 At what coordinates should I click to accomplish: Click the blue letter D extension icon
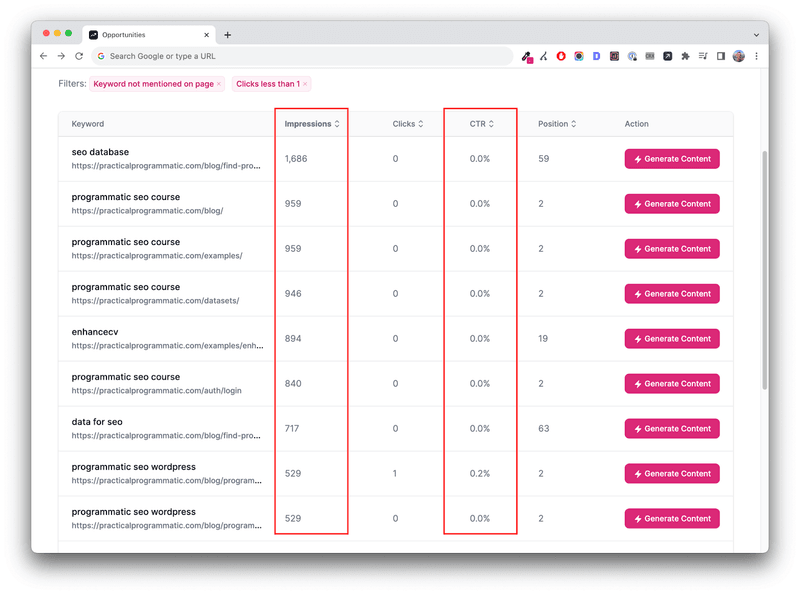click(596, 56)
